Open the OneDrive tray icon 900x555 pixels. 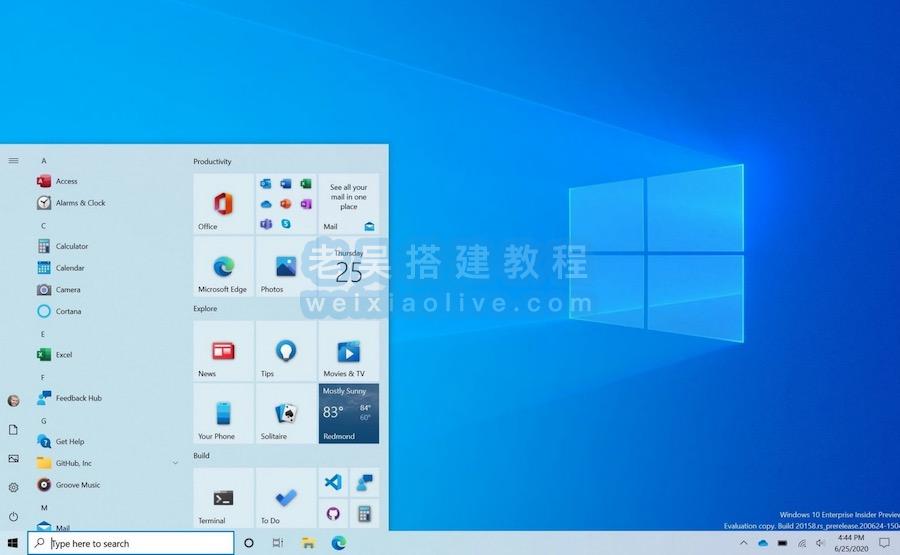(763, 543)
